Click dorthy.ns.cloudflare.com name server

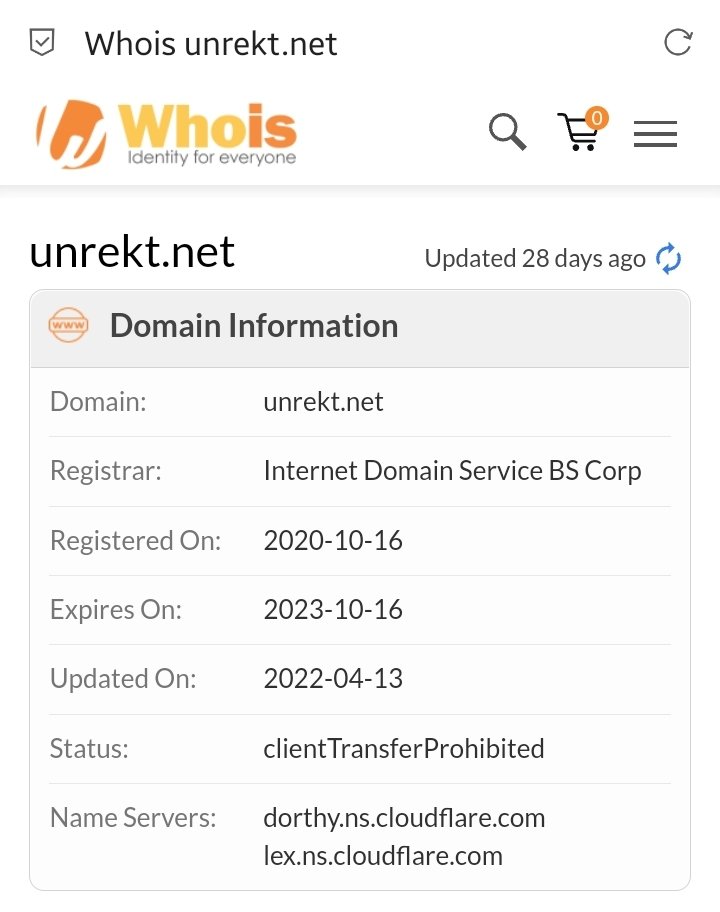click(x=404, y=818)
